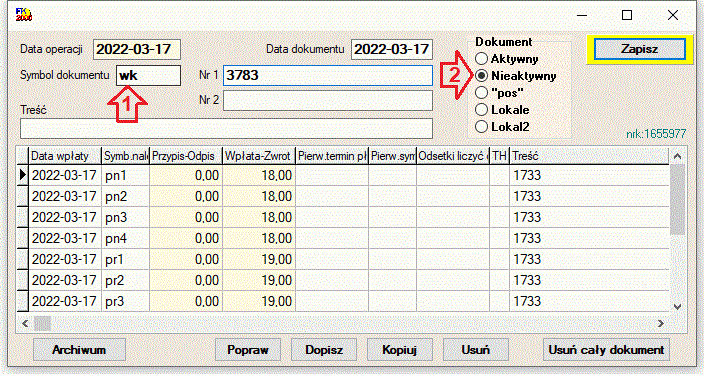This screenshot has height=374, width=704.
Task: Click the Nr 1 field containing 3783
Action: tap(328, 75)
